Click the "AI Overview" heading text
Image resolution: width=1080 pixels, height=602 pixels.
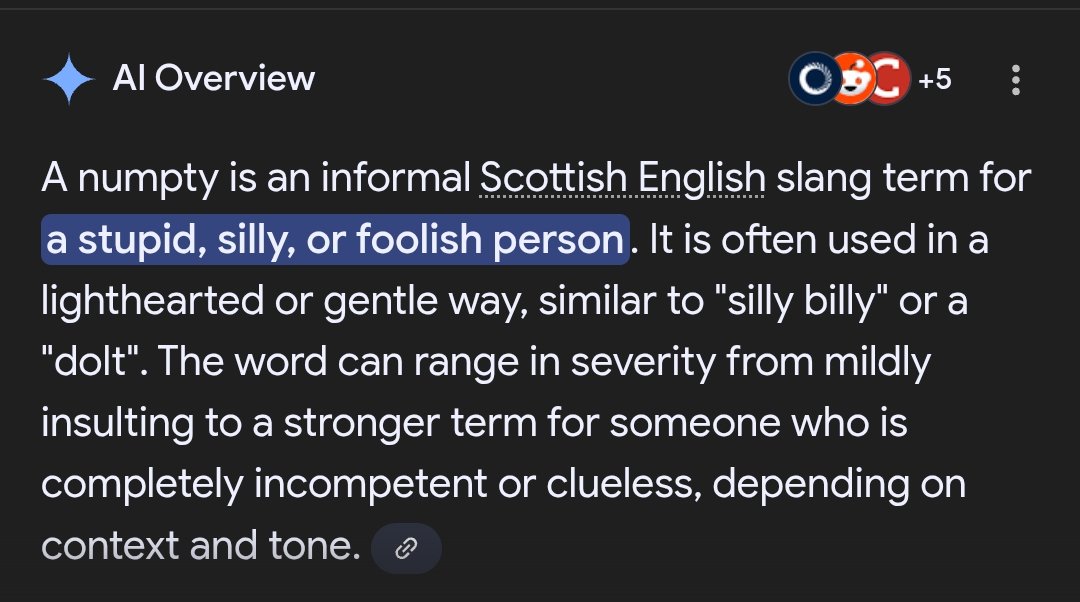[x=214, y=79]
